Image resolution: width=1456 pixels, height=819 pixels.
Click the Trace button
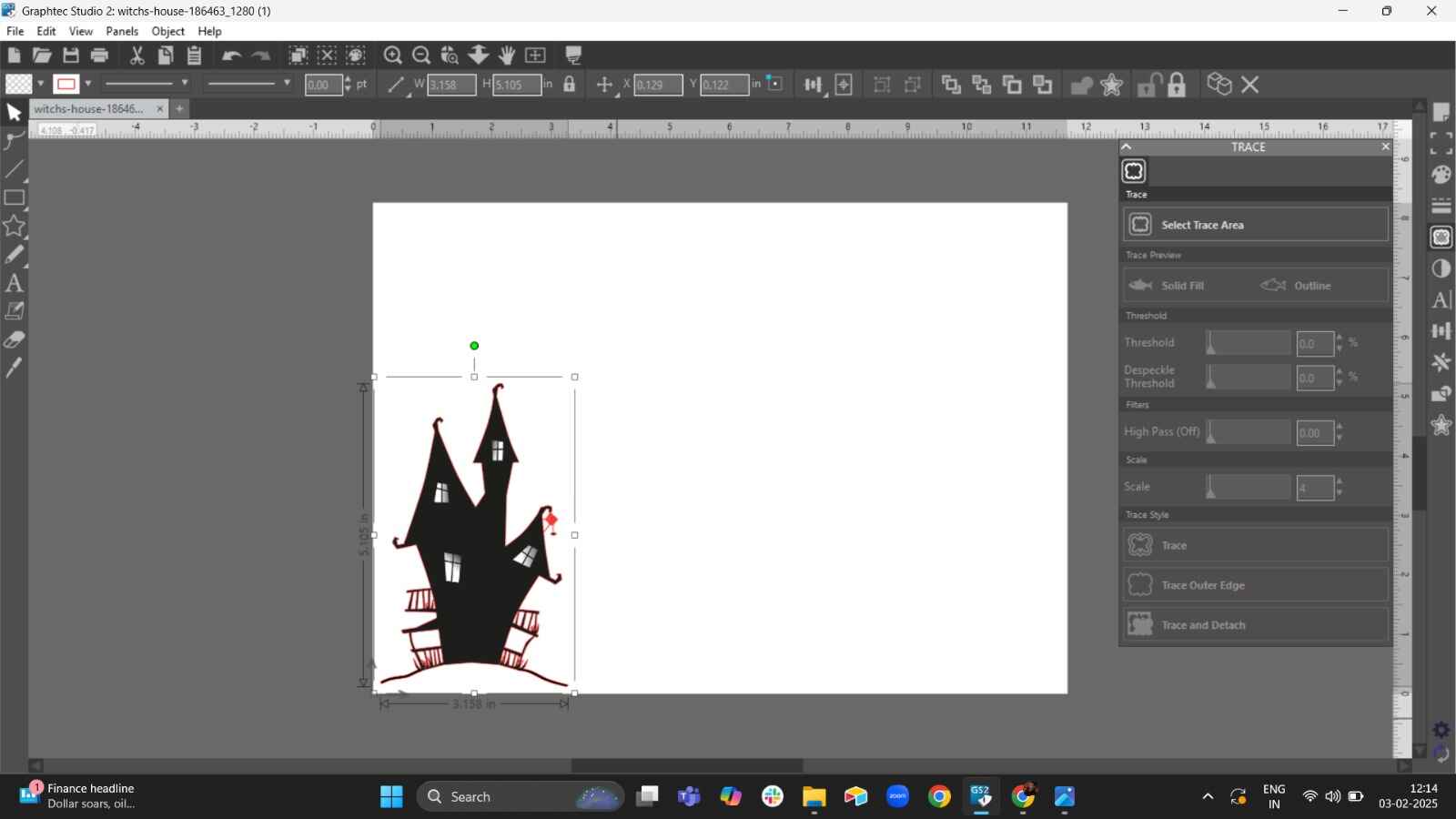(1256, 545)
